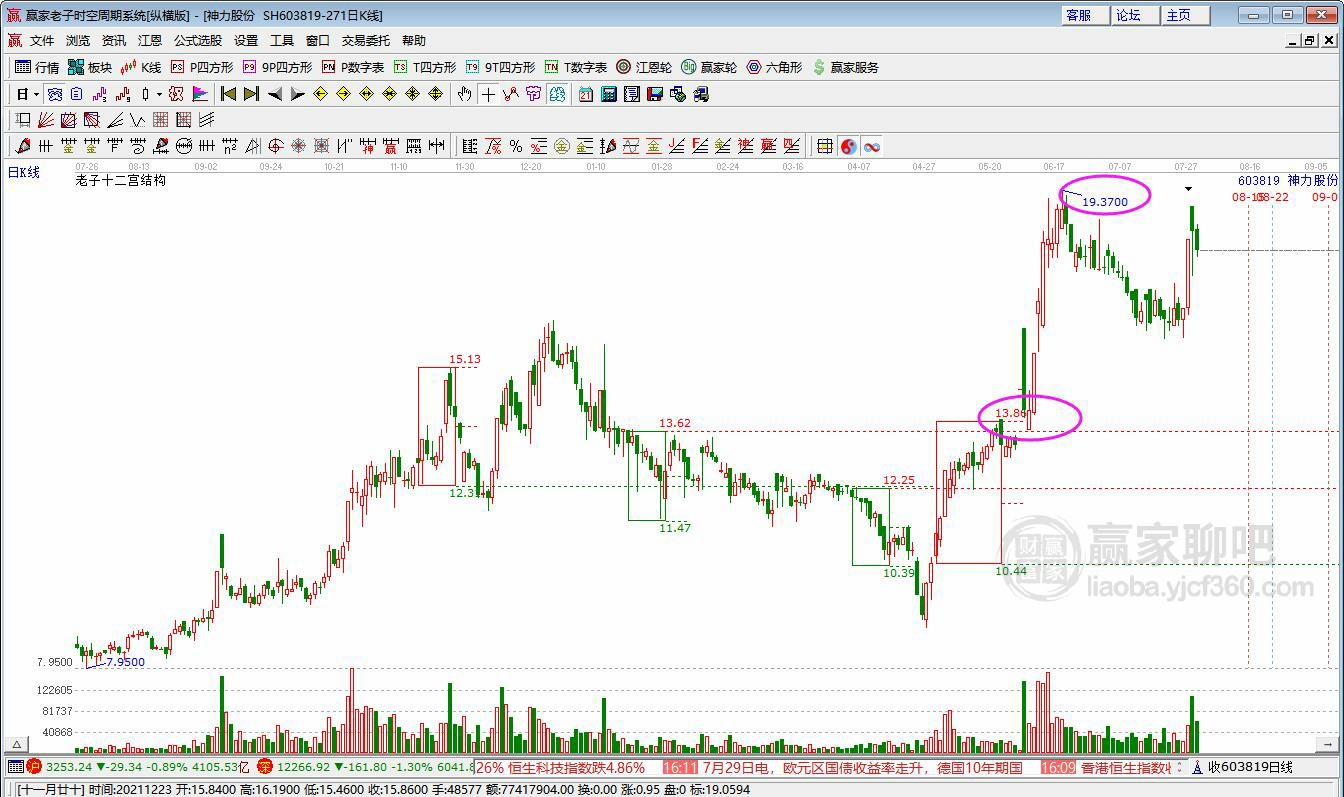
Task: Click the 13.62 price level label
Action: tap(675, 423)
